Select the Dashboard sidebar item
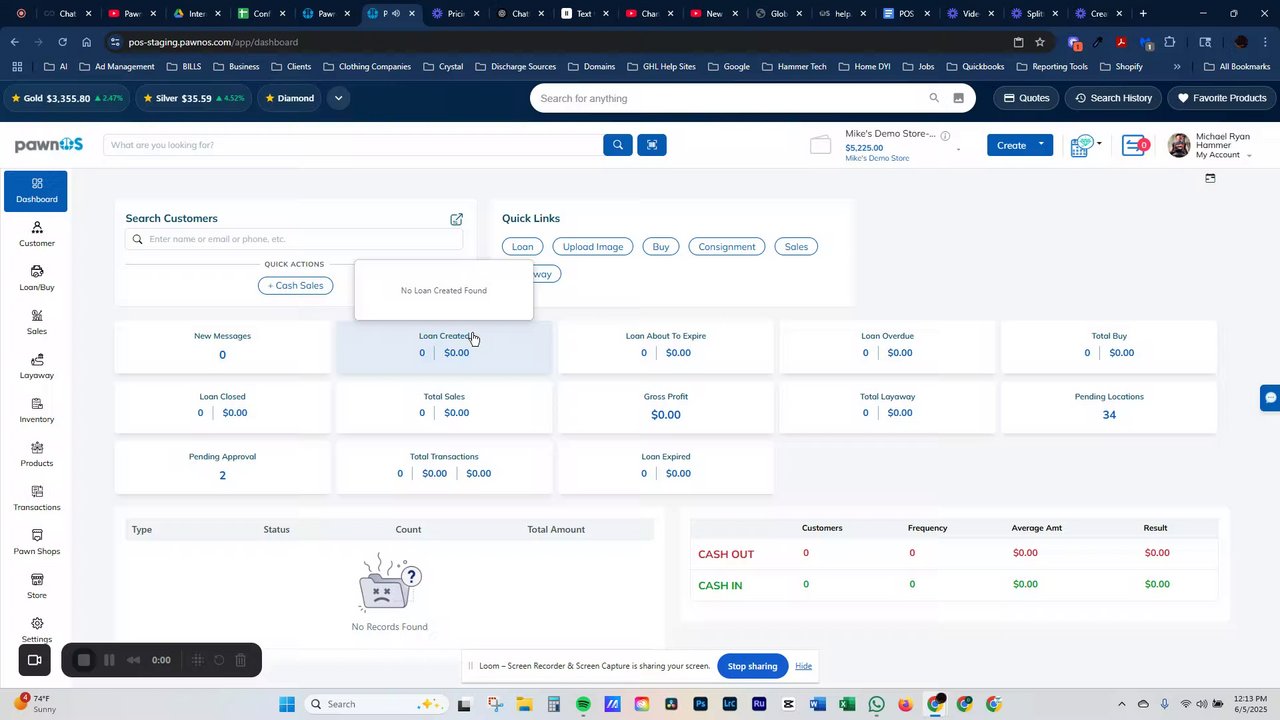Viewport: 1280px width, 720px height. coord(36,190)
